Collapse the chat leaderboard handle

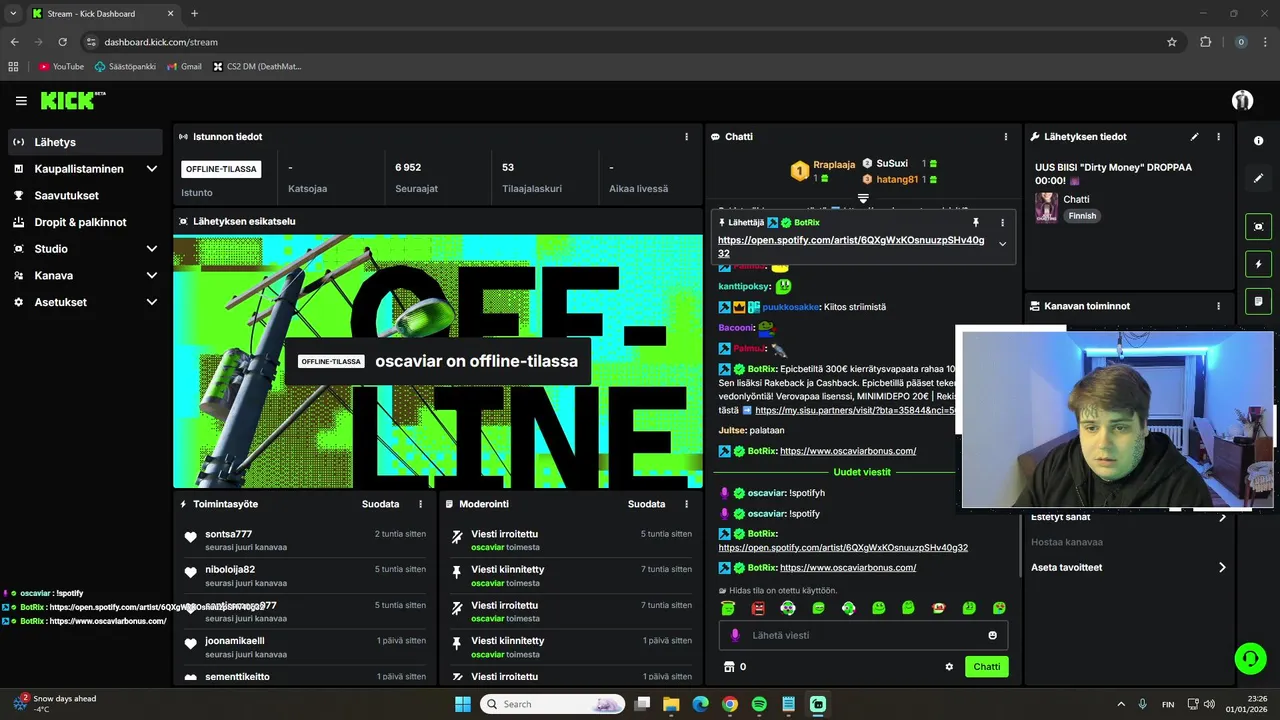(x=863, y=199)
